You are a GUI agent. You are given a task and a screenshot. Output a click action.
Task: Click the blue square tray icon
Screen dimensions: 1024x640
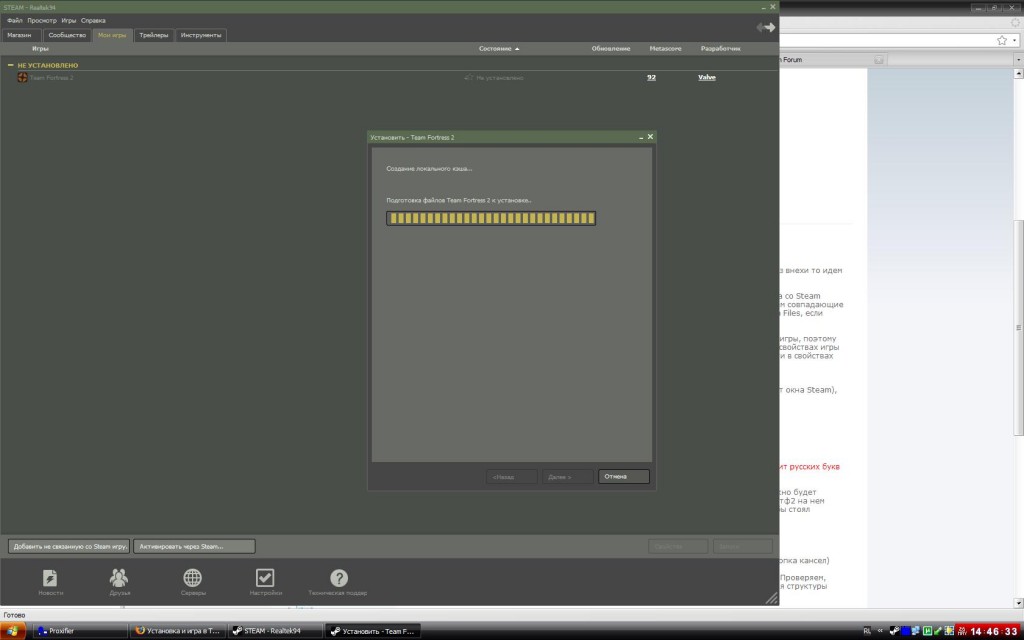point(905,631)
